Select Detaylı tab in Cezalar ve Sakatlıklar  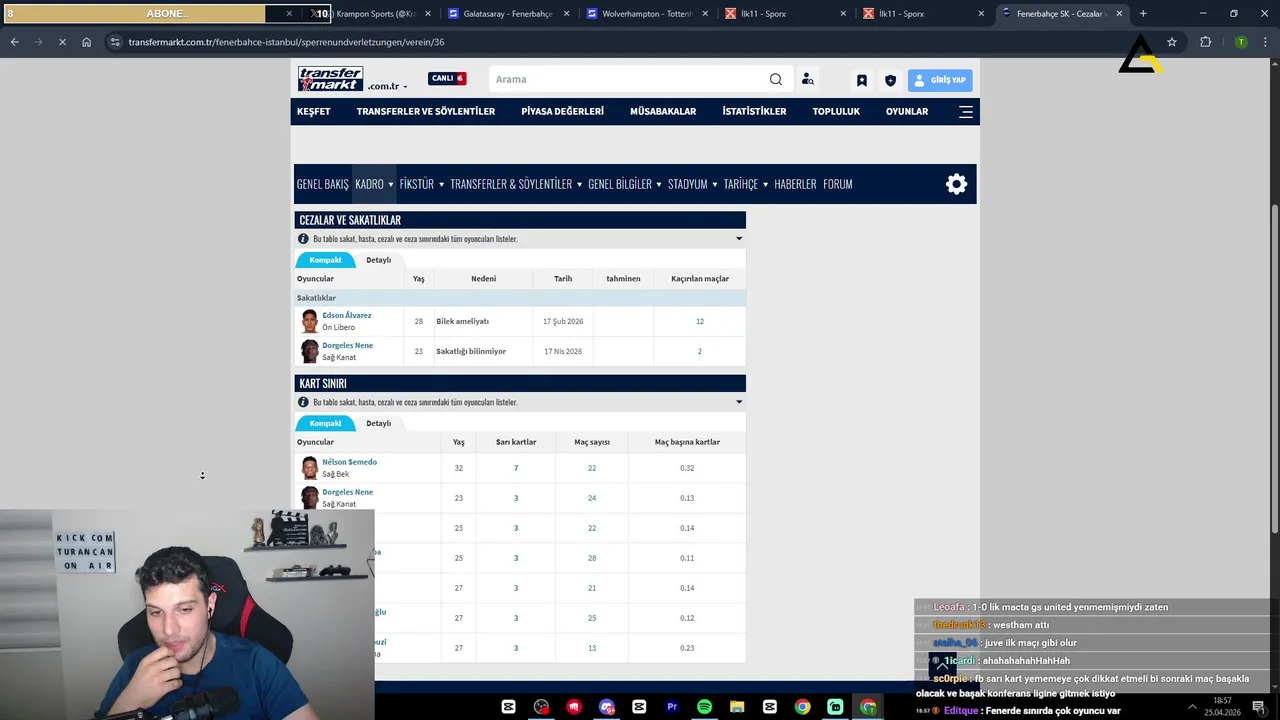(x=379, y=260)
